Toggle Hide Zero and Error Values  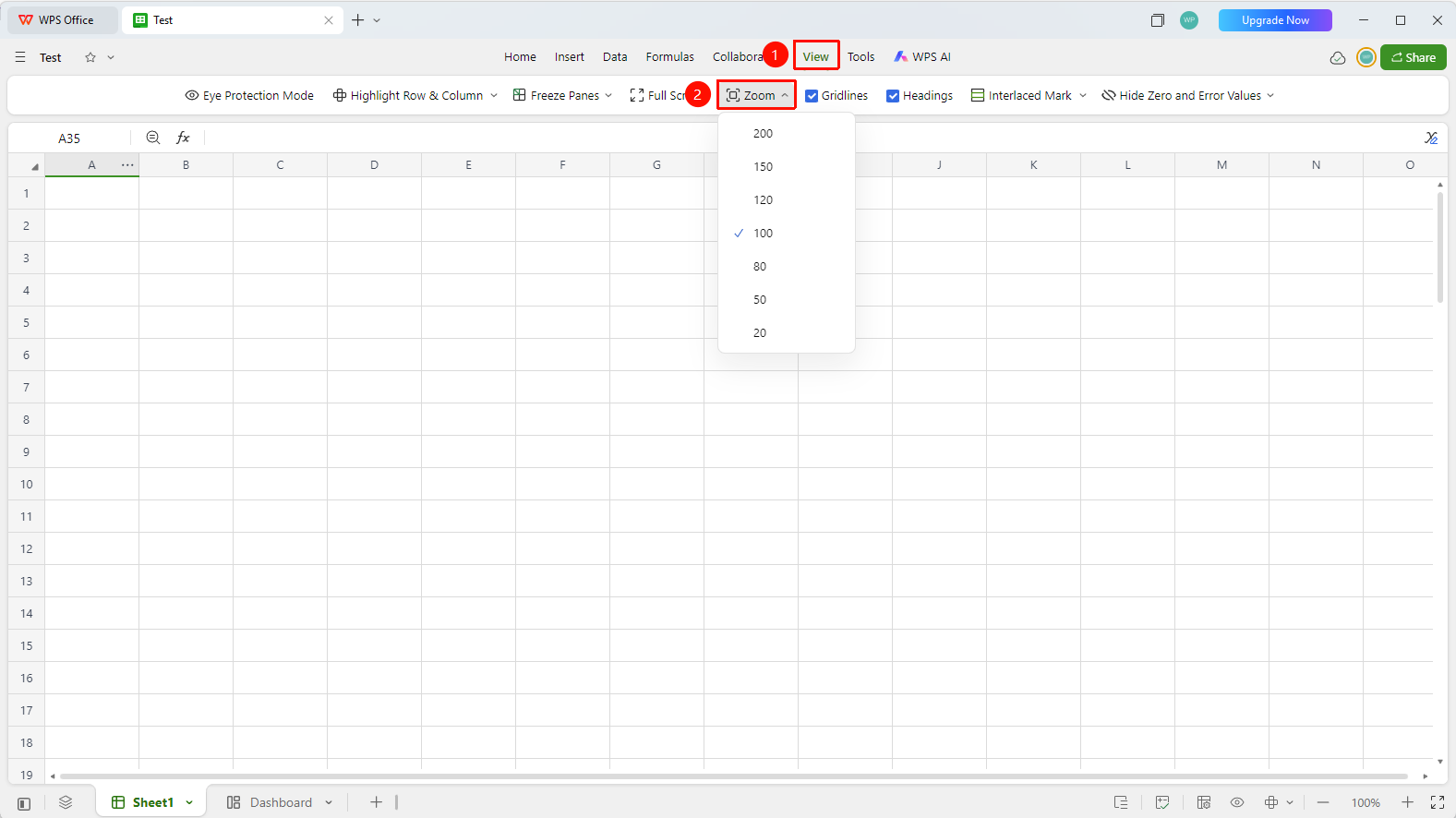click(x=1181, y=96)
